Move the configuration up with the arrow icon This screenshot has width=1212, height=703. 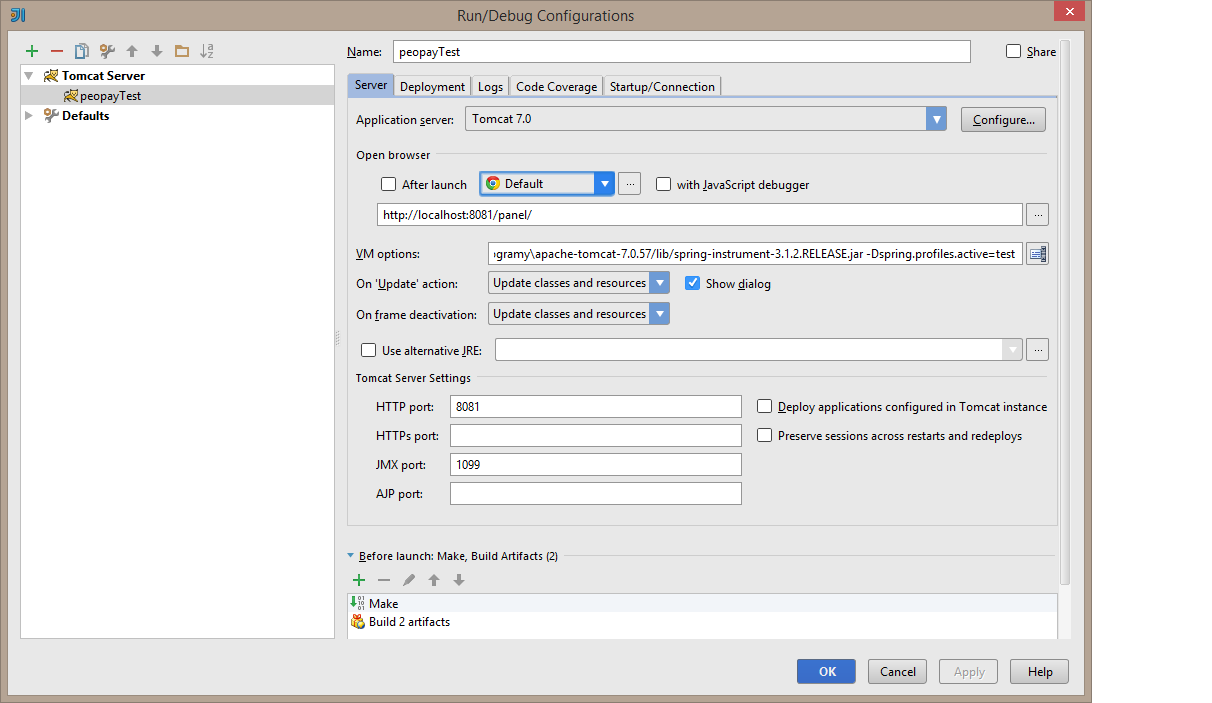(x=132, y=51)
